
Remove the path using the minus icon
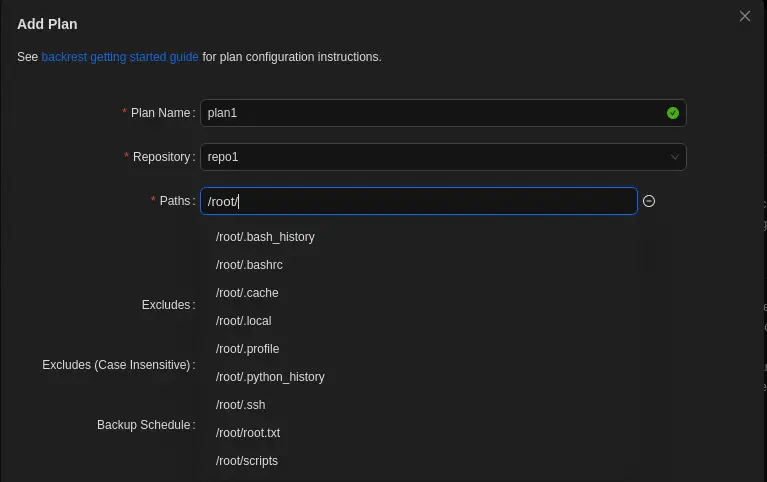click(x=649, y=201)
